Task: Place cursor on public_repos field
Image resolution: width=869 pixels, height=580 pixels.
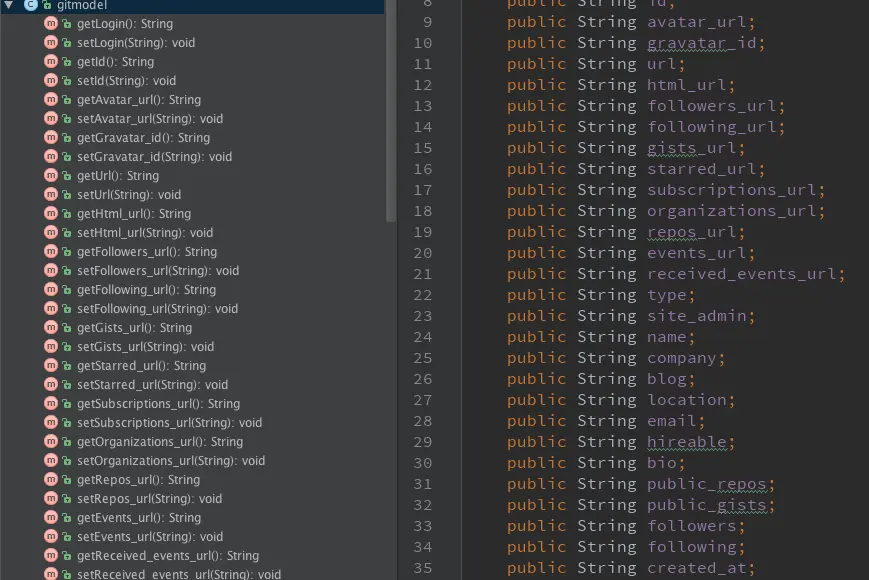Action: (x=706, y=484)
